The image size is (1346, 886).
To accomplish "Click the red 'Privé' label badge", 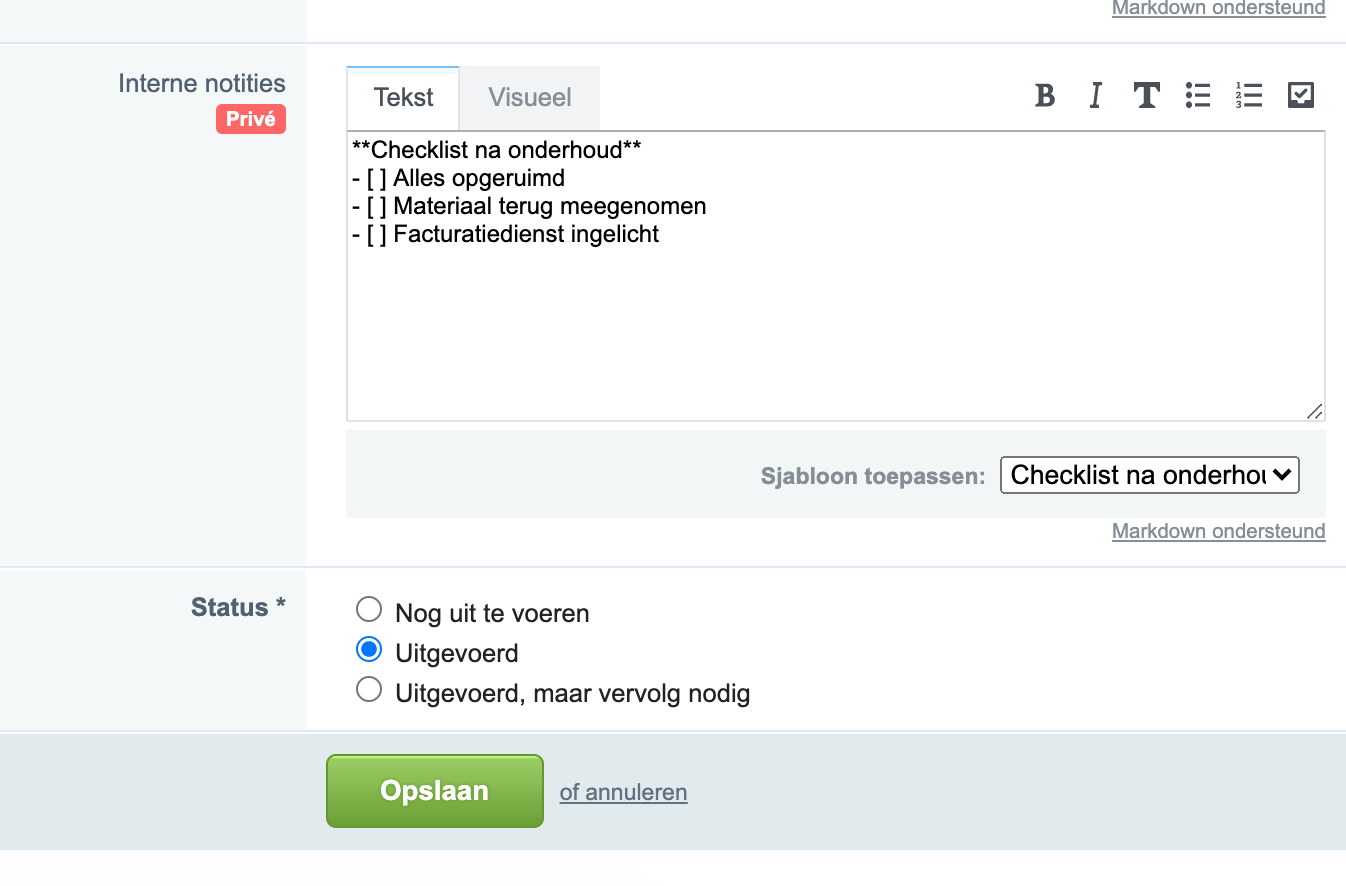I will (x=250, y=119).
